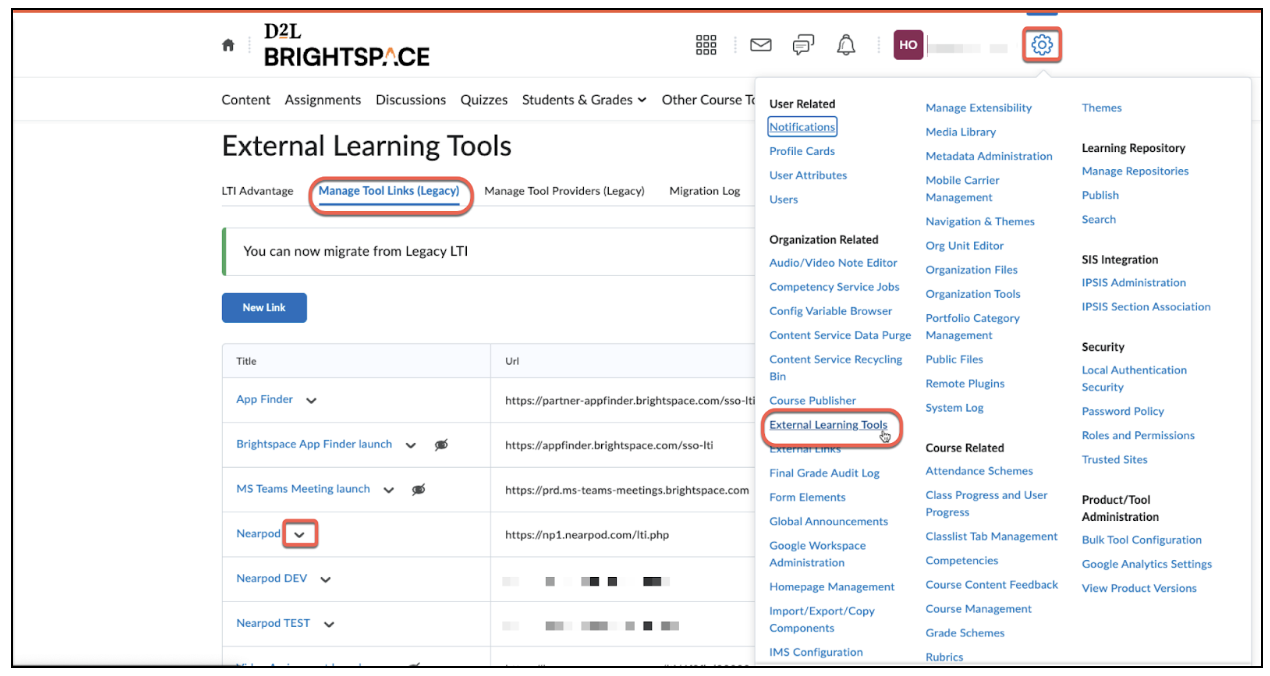Open Navigation & Themes link
Image resolution: width=1270 pixels, height=676 pixels.
[x=980, y=222]
